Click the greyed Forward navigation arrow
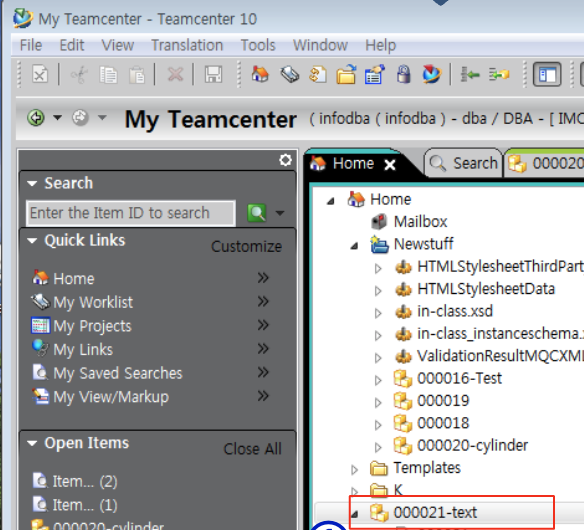The image size is (584, 530). 80,118
